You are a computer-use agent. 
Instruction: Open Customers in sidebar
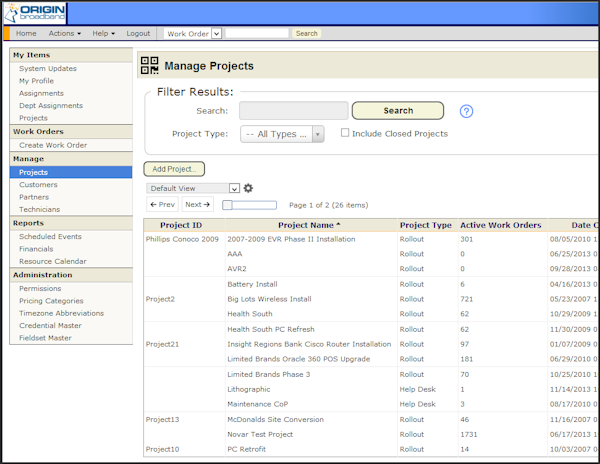click(38, 185)
